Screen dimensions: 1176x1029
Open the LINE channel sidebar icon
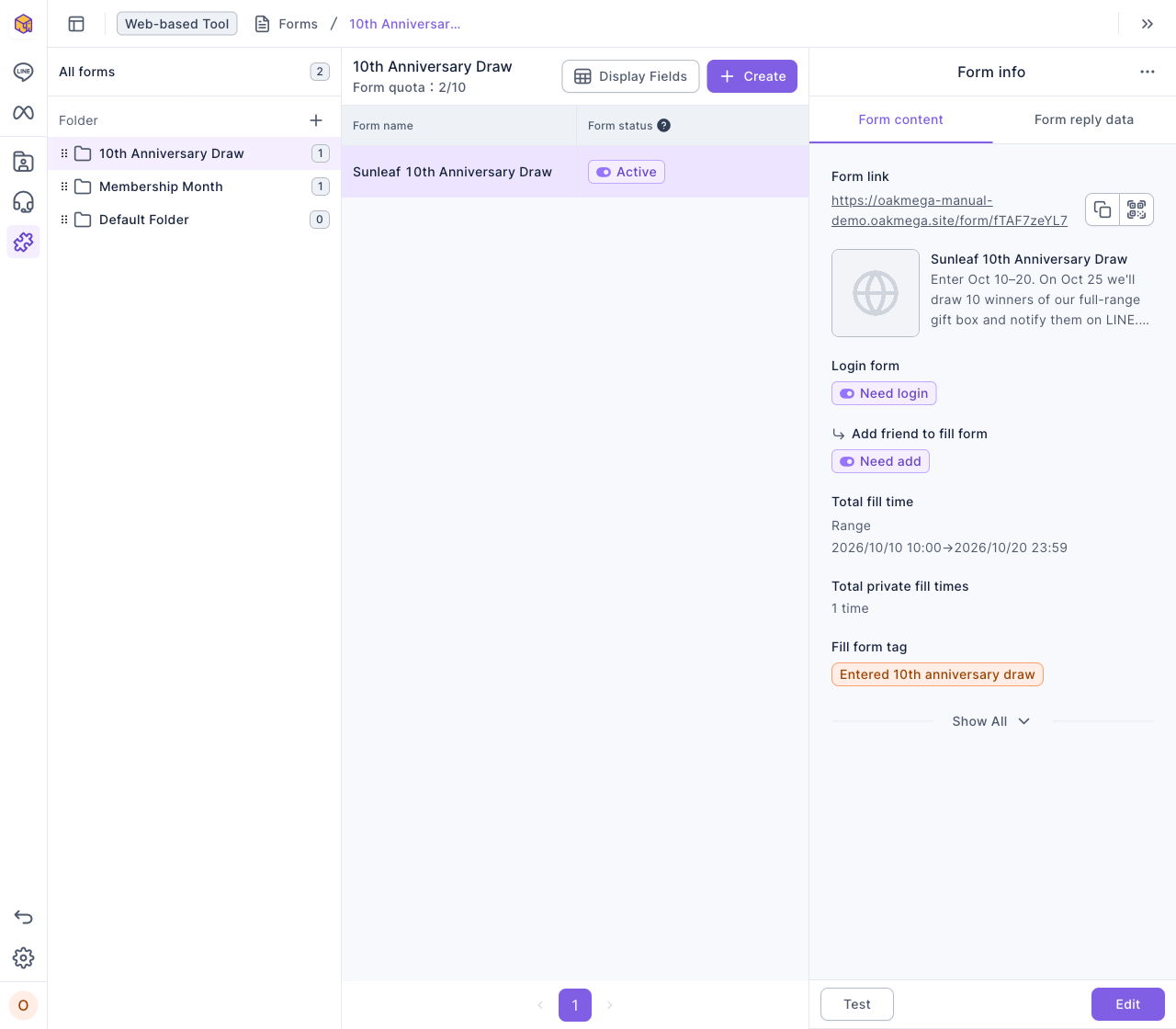(x=23, y=72)
